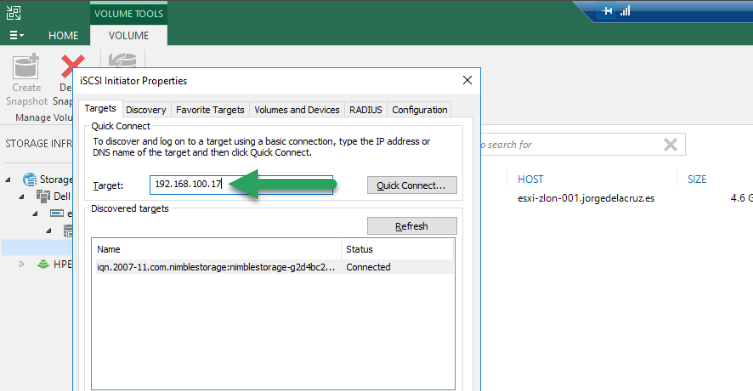753x391 pixels.
Task: Click the green HPE storage icon
Action: tap(43, 264)
